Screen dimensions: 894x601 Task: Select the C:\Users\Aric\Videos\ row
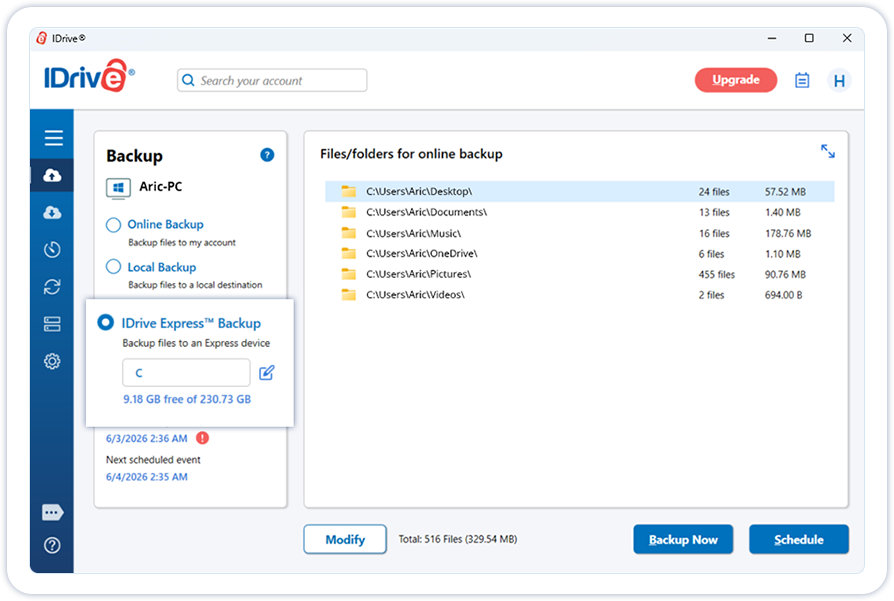coord(580,294)
